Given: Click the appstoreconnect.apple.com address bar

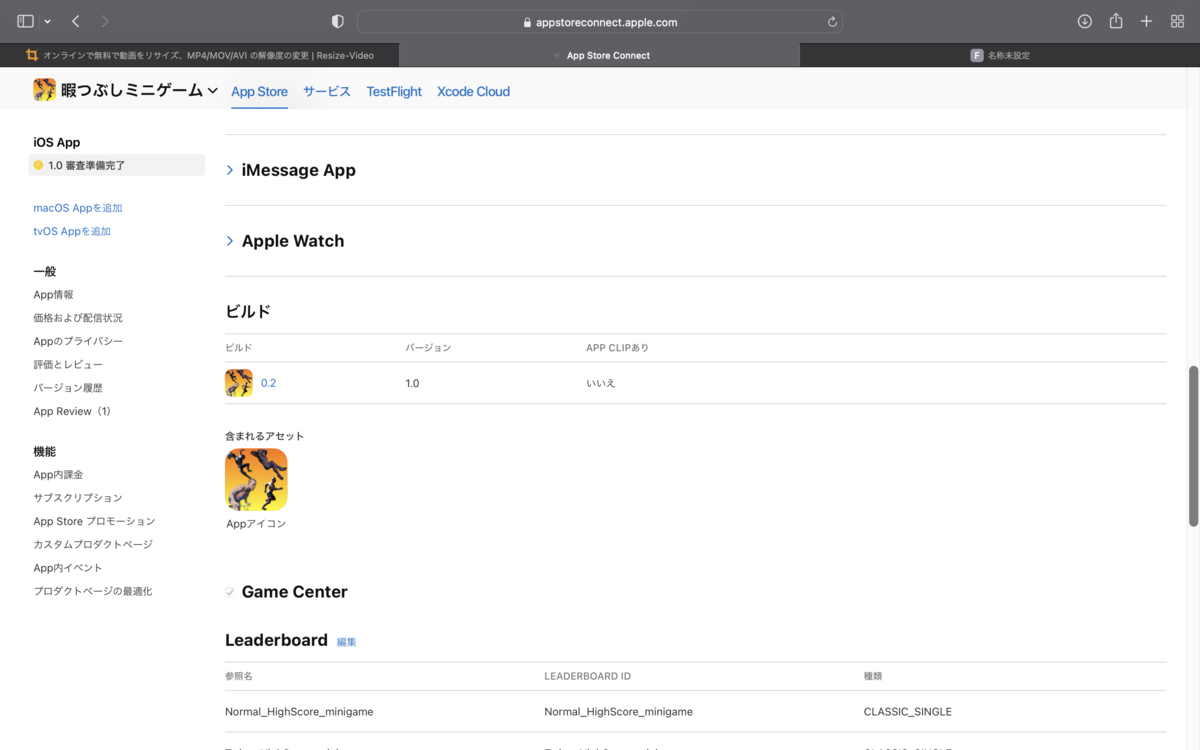Looking at the screenshot, I should (x=599, y=21).
